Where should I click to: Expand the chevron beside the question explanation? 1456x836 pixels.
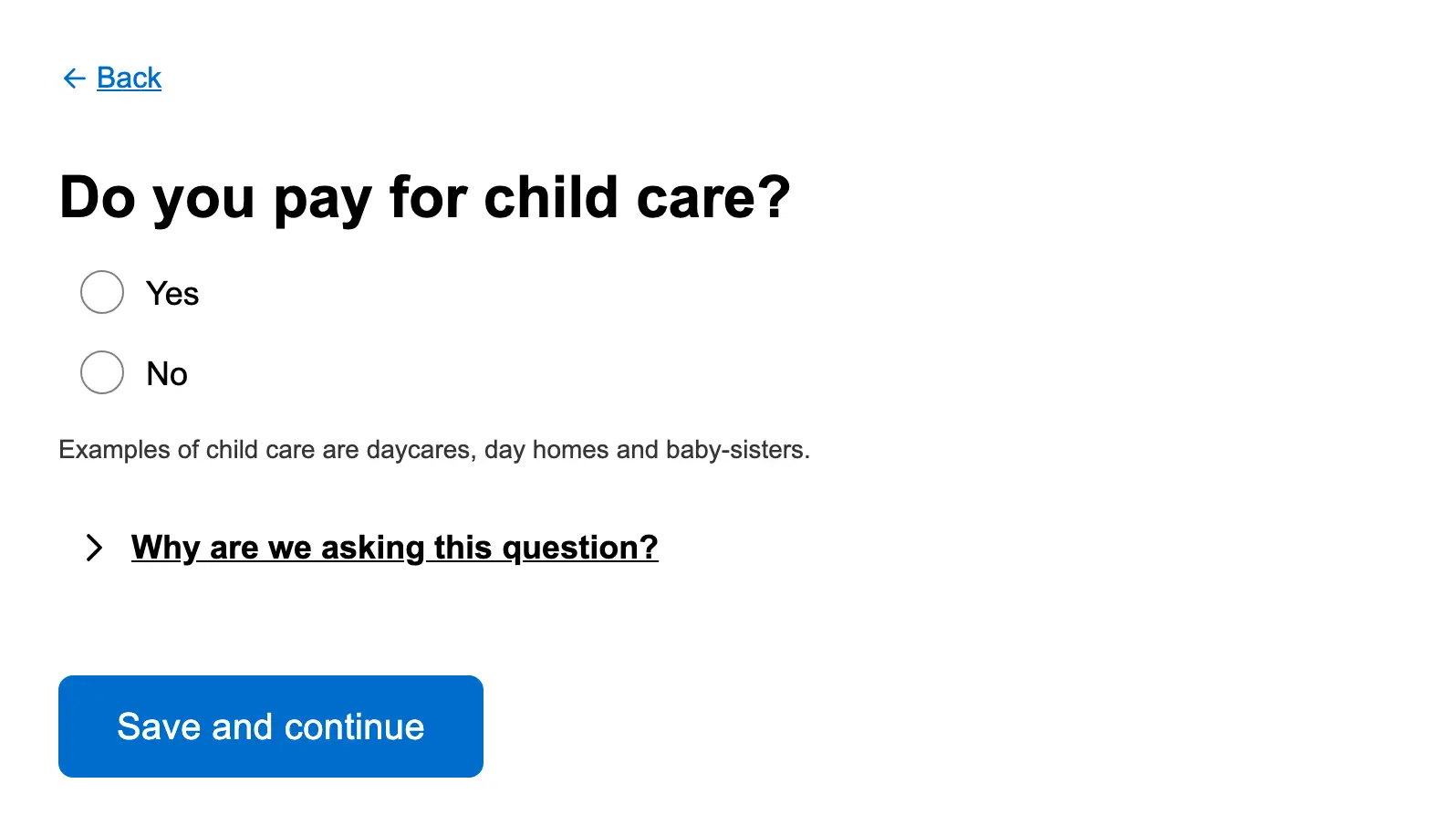coord(94,548)
